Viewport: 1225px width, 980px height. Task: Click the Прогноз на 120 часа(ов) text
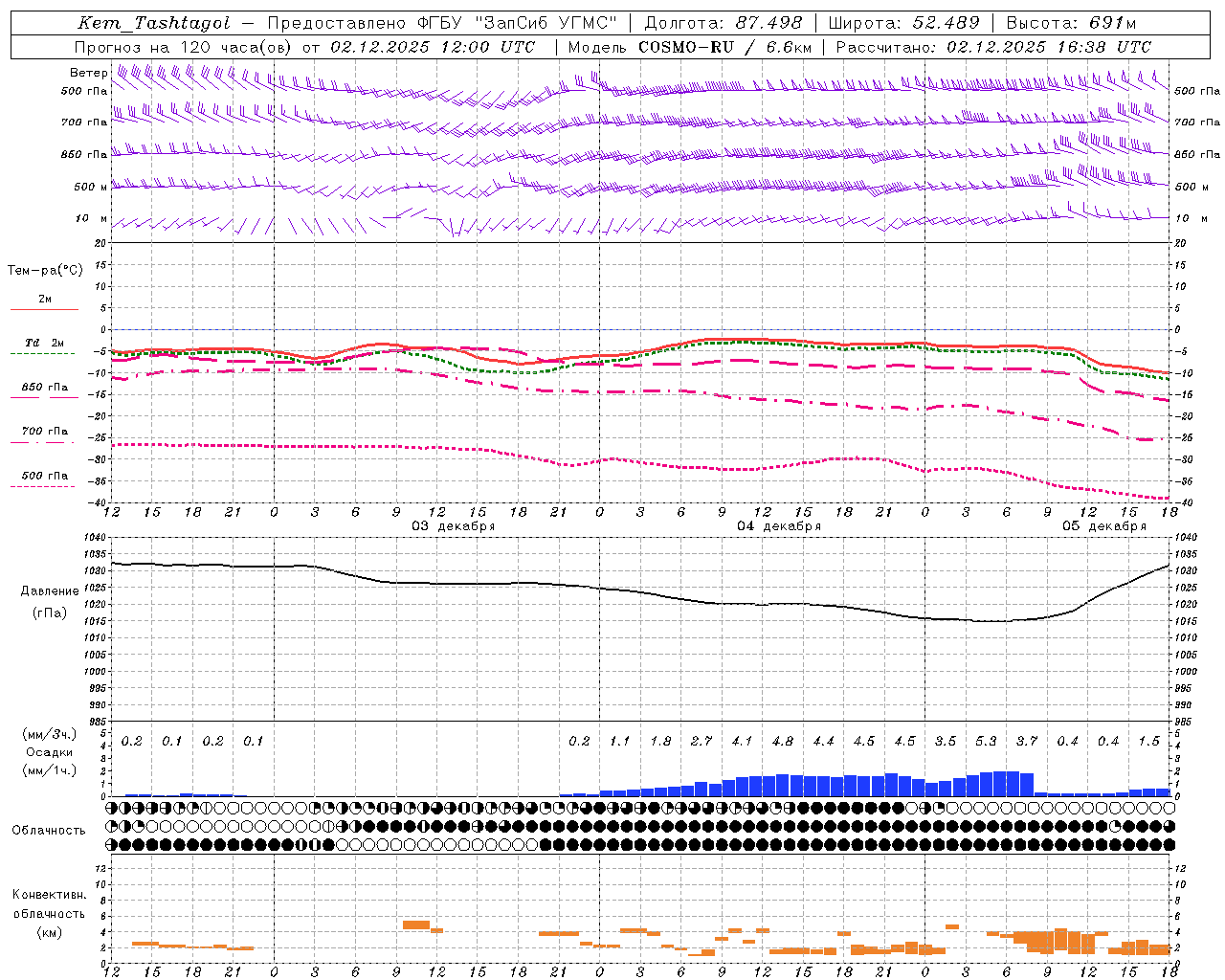click(x=184, y=47)
